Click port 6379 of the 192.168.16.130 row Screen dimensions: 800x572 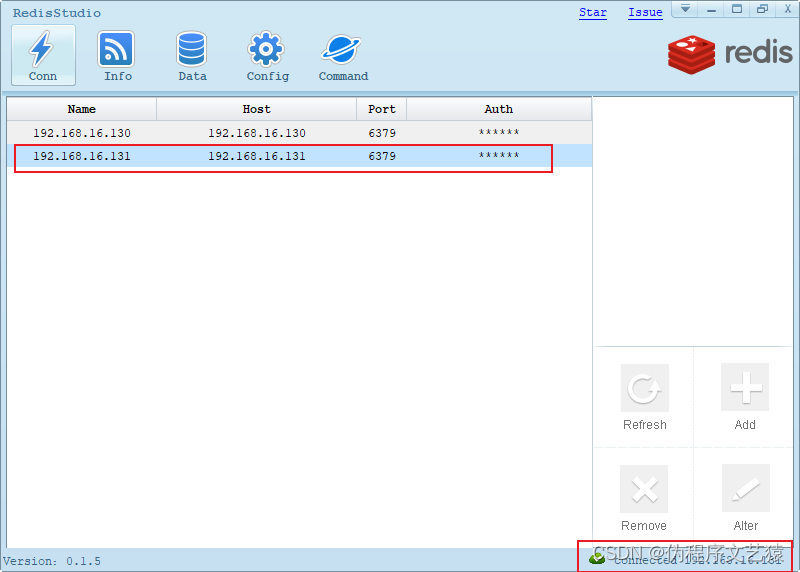[382, 133]
